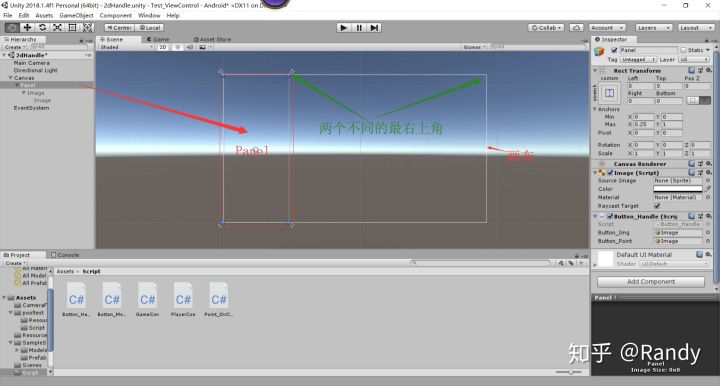Open Rect Transform settings gear

(709, 70)
